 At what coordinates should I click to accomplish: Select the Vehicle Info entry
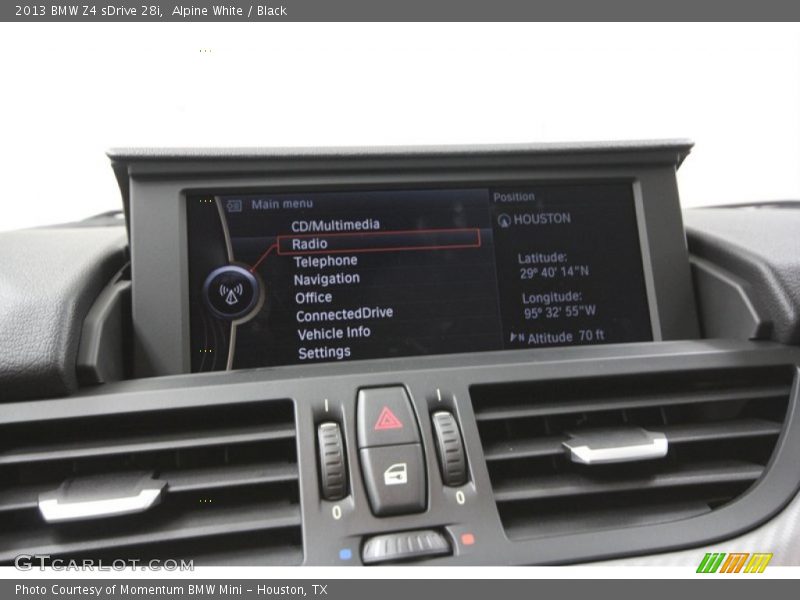coord(334,333)
